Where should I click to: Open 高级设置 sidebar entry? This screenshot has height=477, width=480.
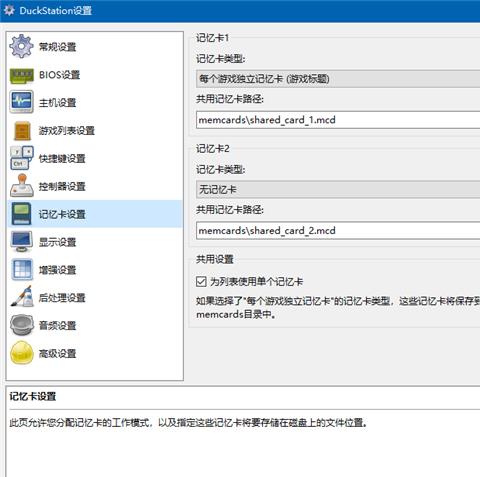(95, 353)
